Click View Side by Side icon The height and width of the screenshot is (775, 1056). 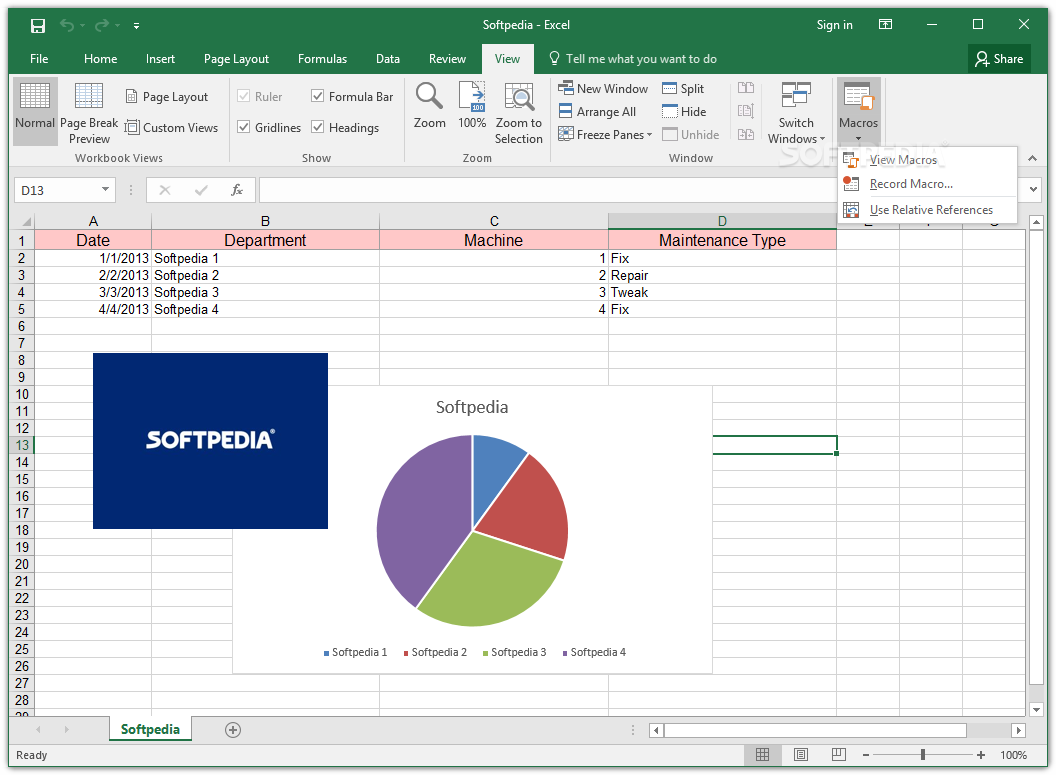[746, 88]
